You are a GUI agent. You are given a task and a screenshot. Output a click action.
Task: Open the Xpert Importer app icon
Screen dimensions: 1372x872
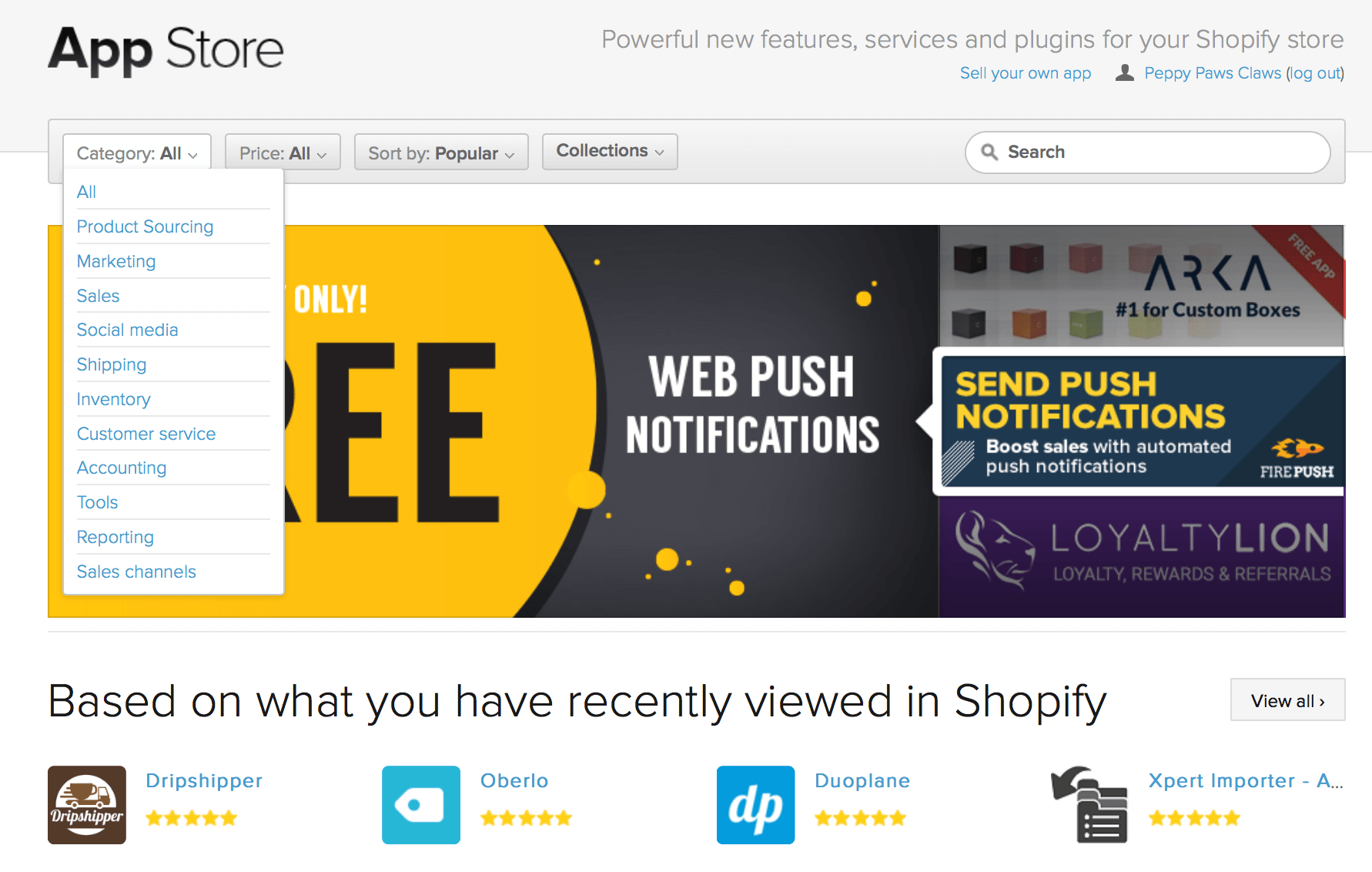(1089, 805)
